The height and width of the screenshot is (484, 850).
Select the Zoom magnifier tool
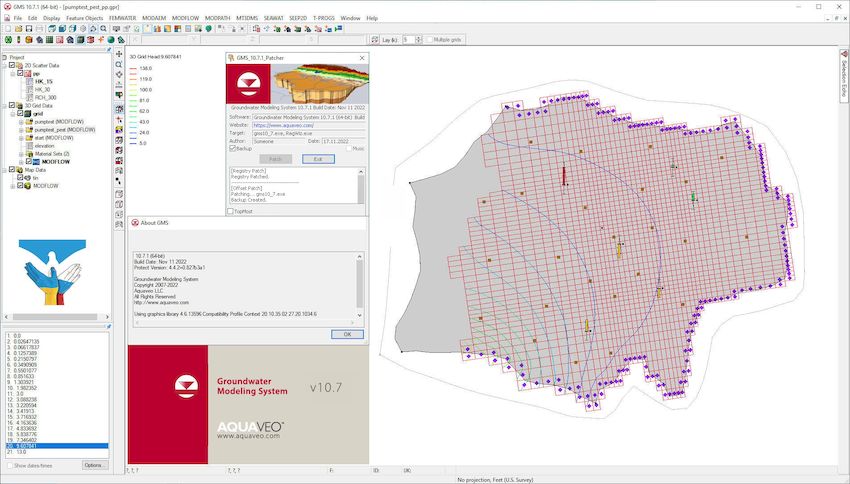pyautogui.click(x=119, y=64)
